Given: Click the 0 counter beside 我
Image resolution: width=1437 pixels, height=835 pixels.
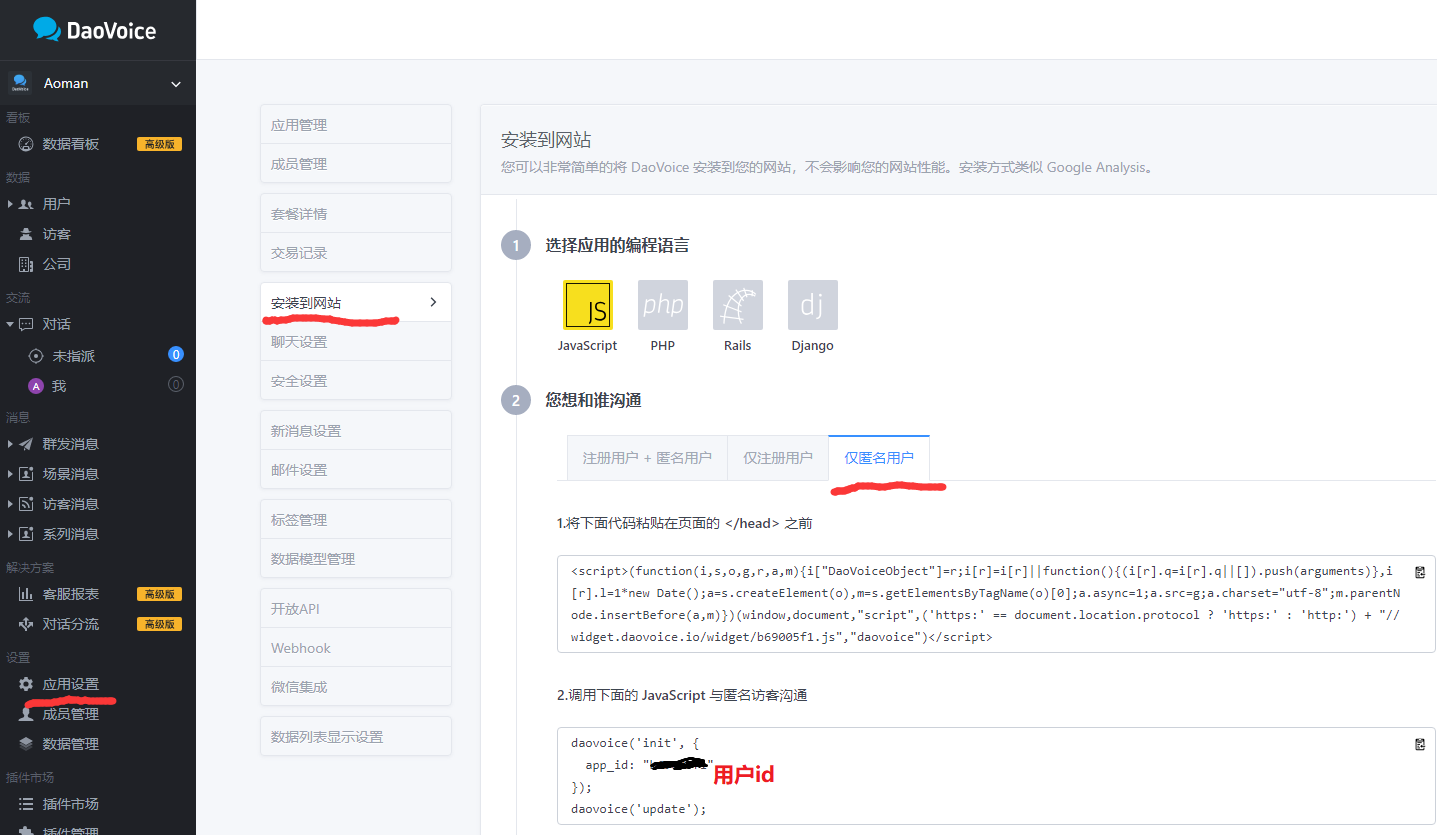Looking at the screenshot, I should (x=176, y=384).
